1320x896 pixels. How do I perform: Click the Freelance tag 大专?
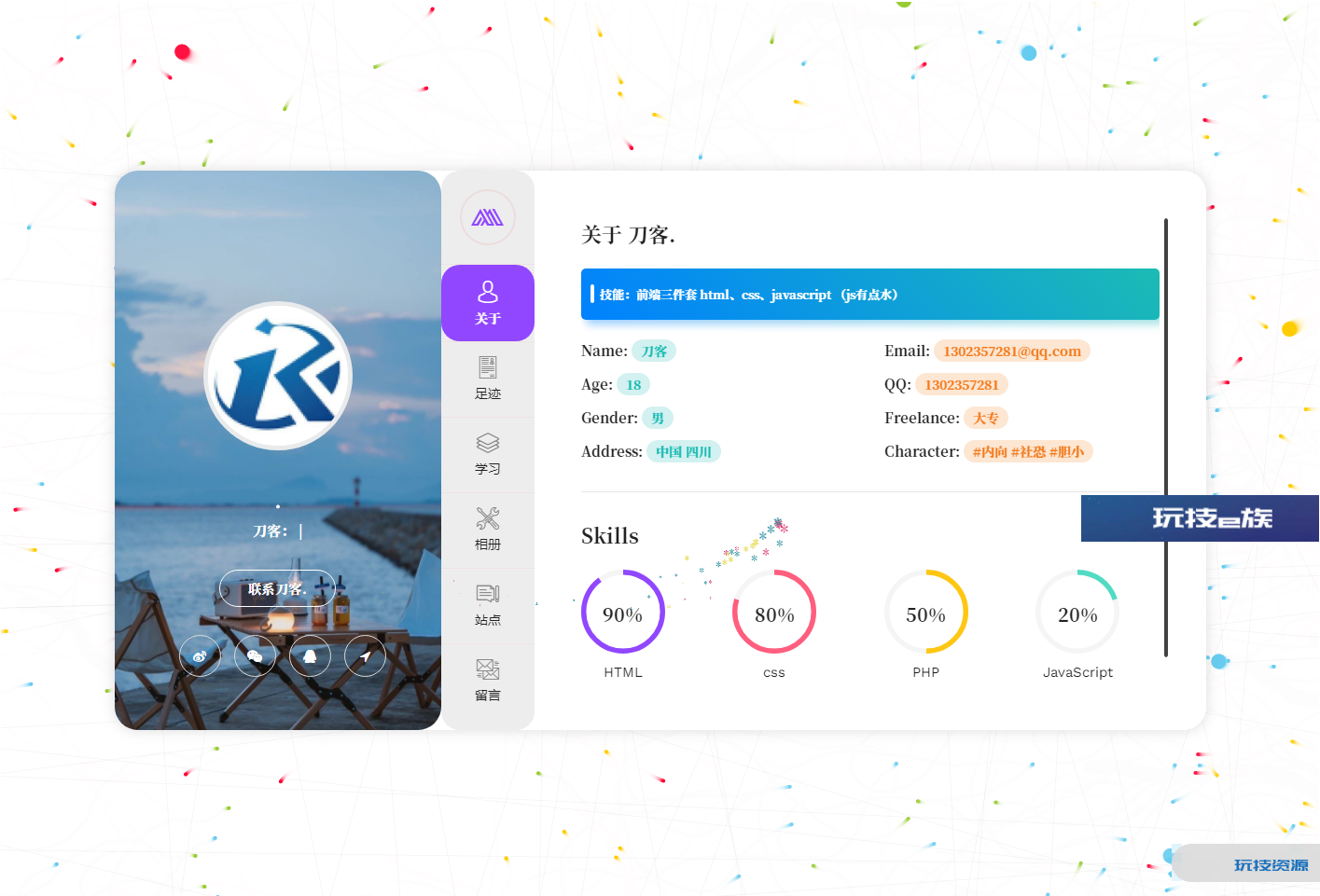(986, 418)
